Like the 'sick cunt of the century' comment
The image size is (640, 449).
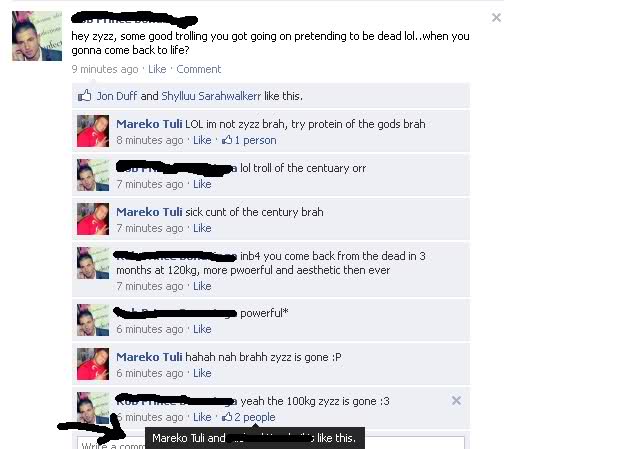click(x=202, y=228)
